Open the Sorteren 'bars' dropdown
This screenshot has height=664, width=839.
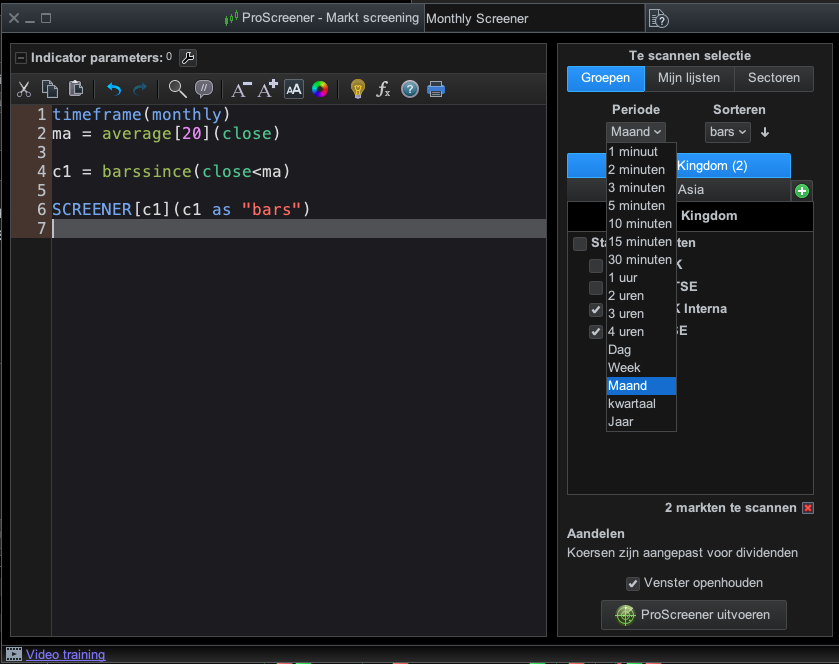tap(728, 132)
